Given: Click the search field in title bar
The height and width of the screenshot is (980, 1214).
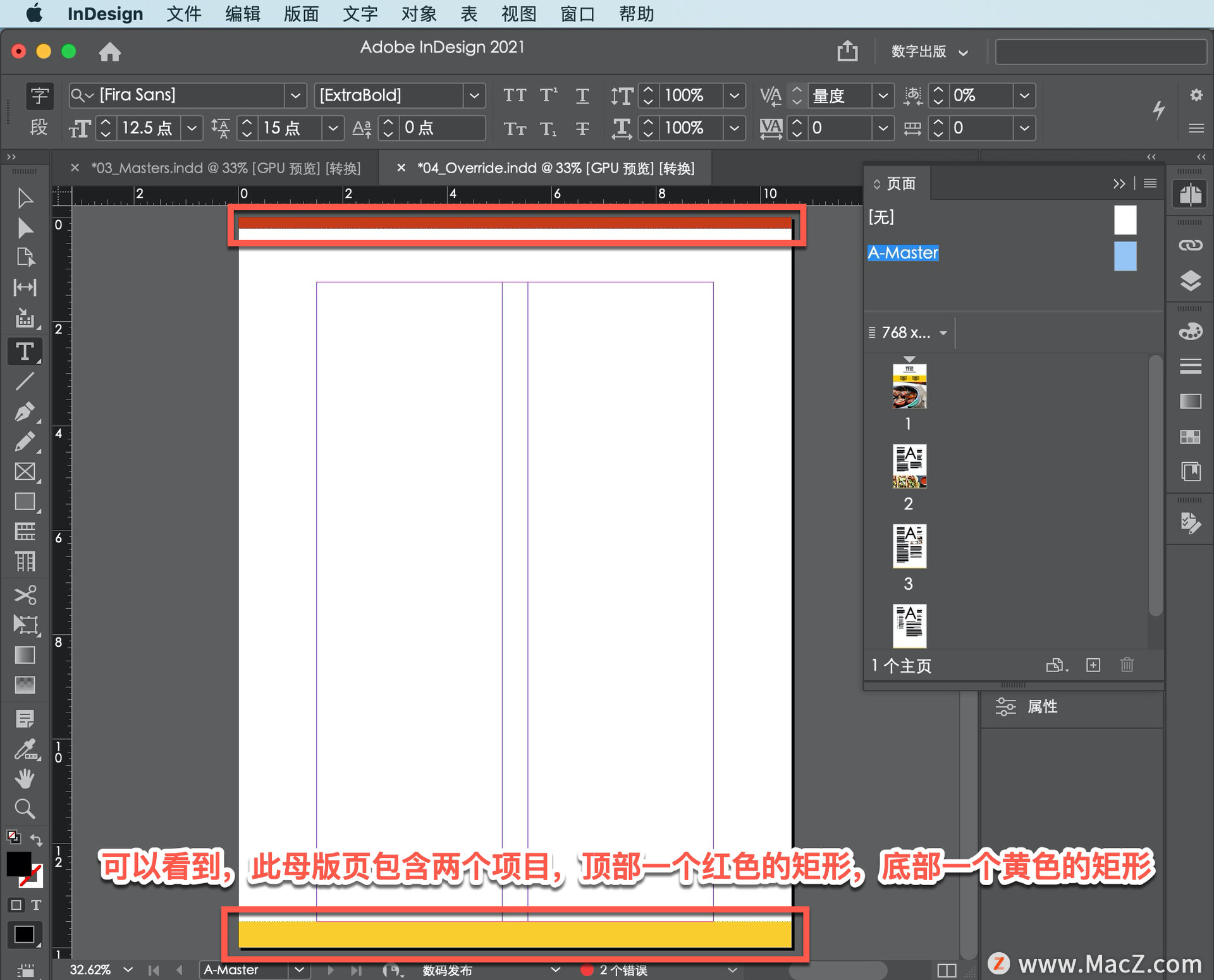Looking at the screenshot, I should pyautogui.click(x=1101, y=52).
